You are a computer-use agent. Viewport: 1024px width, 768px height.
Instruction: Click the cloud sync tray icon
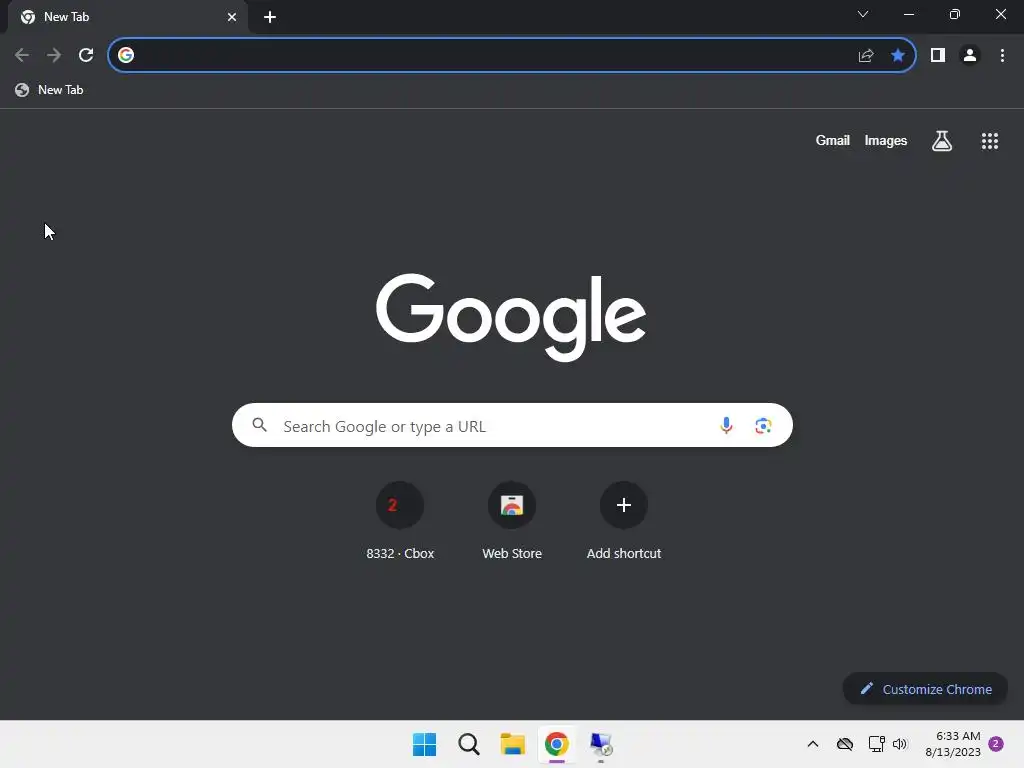845,744
